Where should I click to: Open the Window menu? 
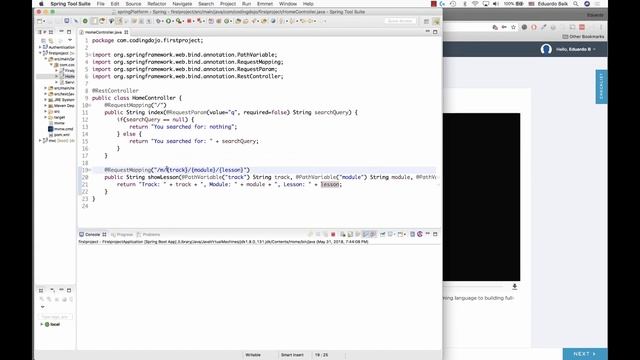[x=288, y=4]
